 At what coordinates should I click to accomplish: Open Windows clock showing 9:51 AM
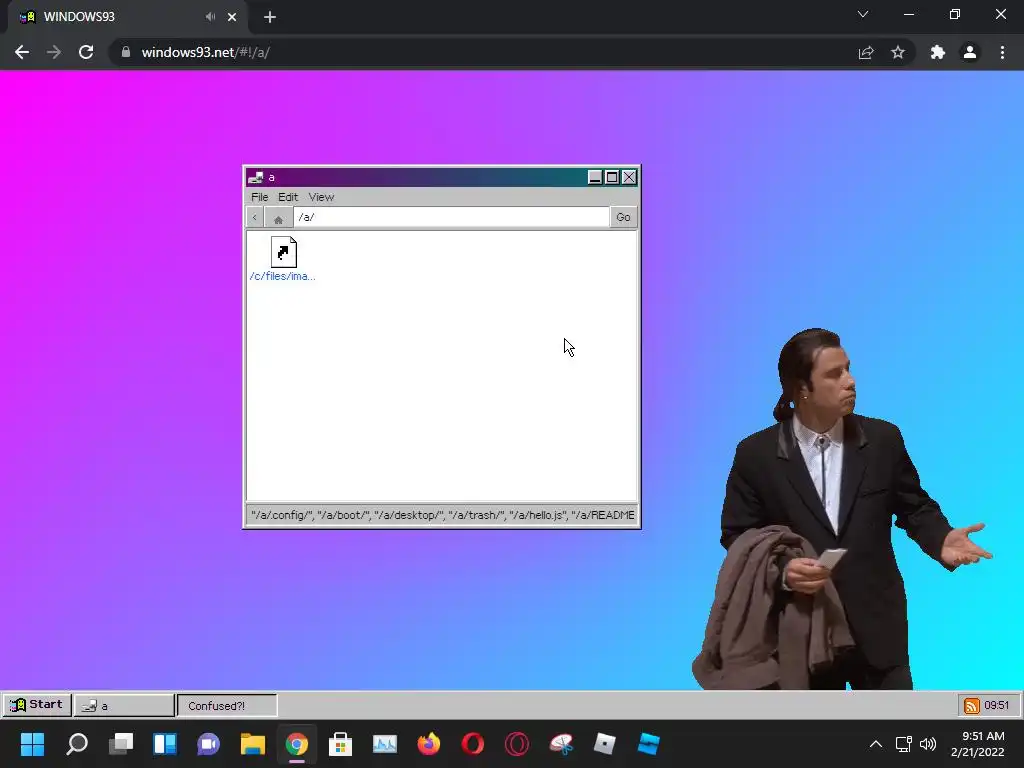coord(978,744)
